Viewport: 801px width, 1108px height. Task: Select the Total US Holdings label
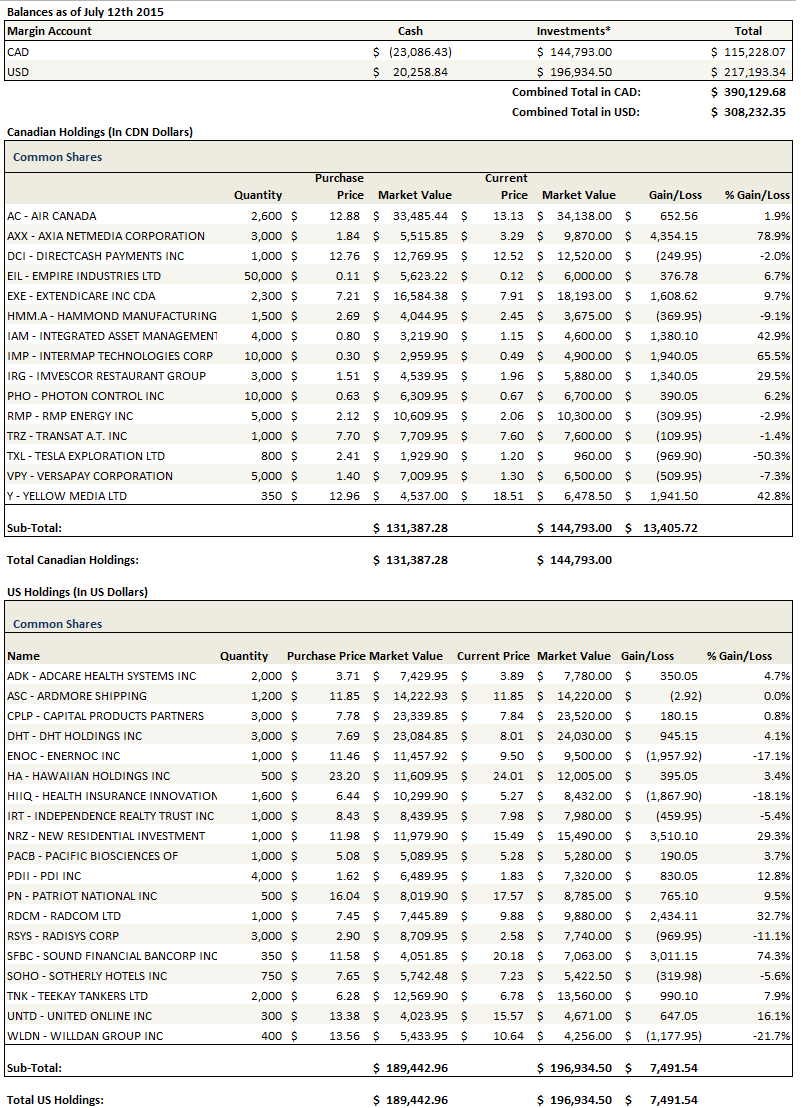55,1100
